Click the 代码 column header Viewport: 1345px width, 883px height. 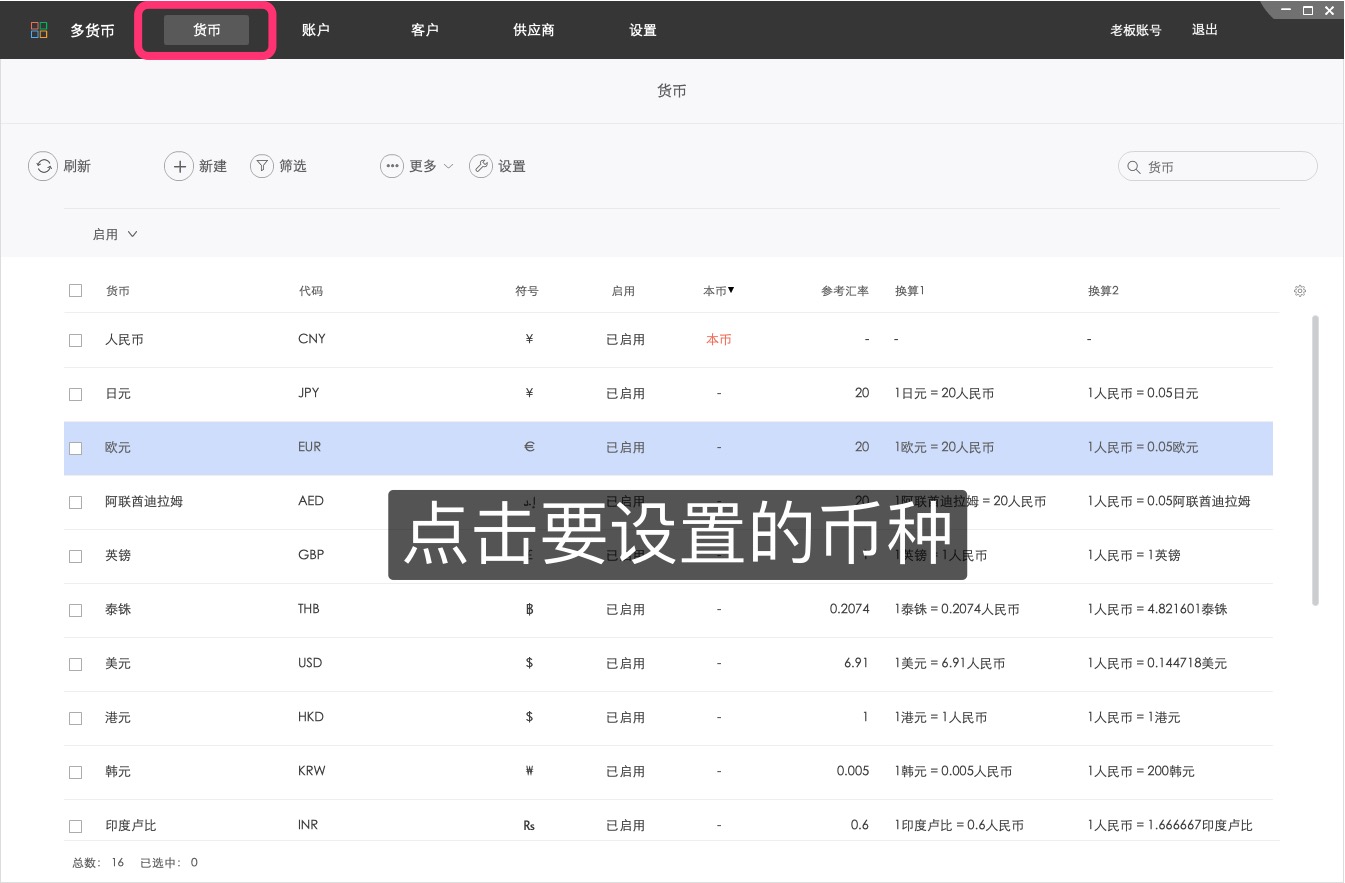[x=311, y=291]
